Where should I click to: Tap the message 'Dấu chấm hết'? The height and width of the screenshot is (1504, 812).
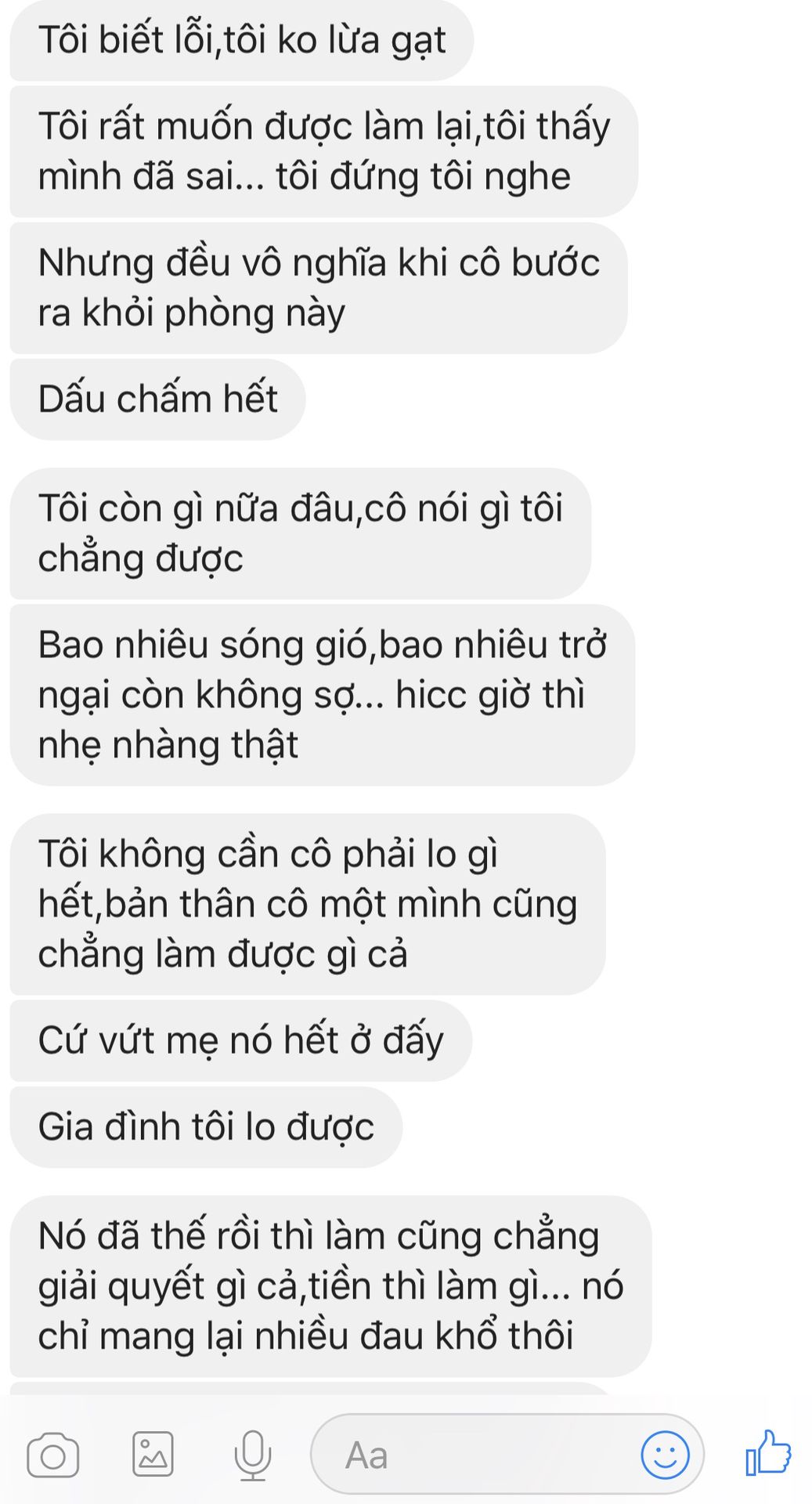[x=157, y=399]
